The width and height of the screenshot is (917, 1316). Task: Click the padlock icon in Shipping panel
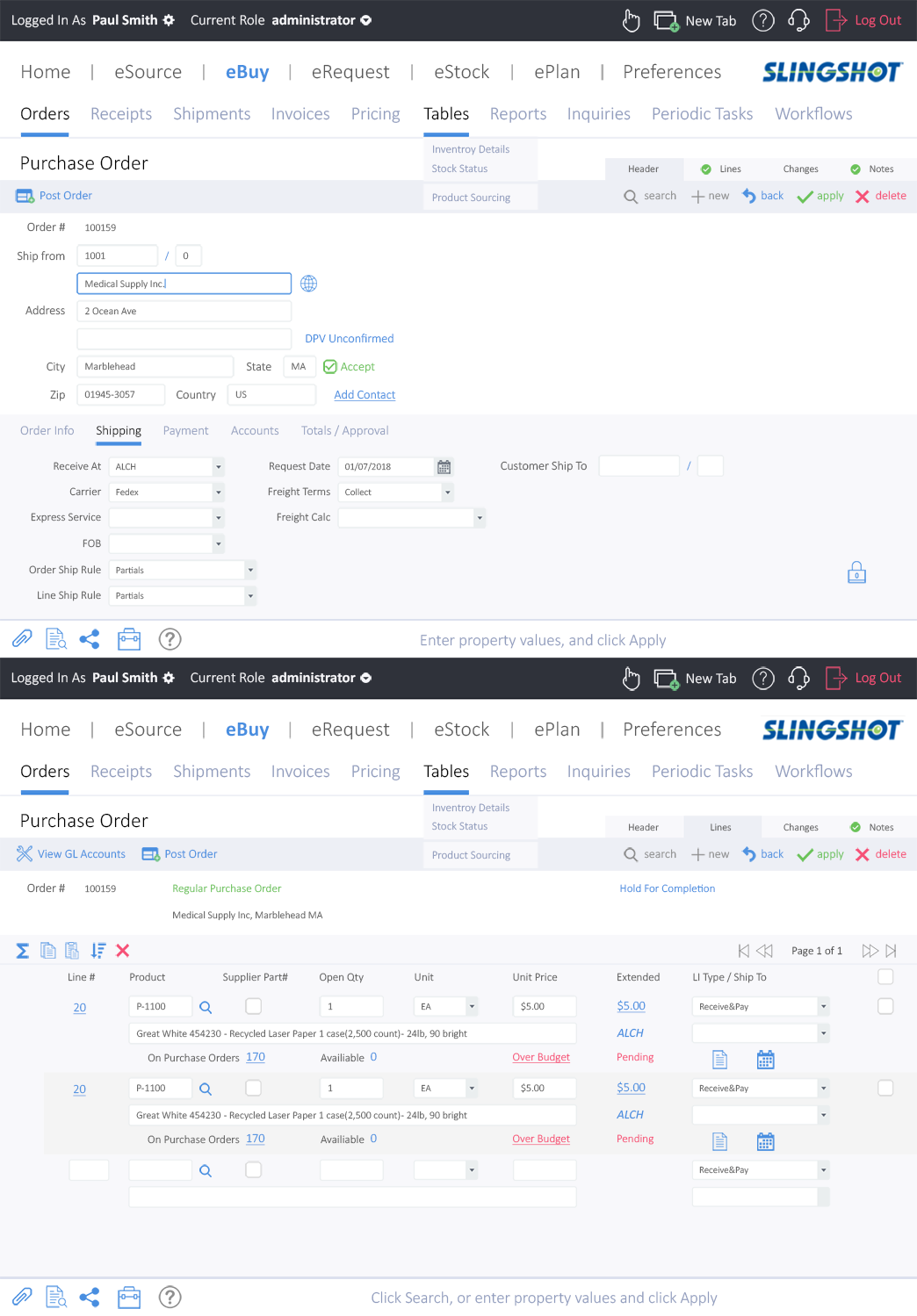856,573
